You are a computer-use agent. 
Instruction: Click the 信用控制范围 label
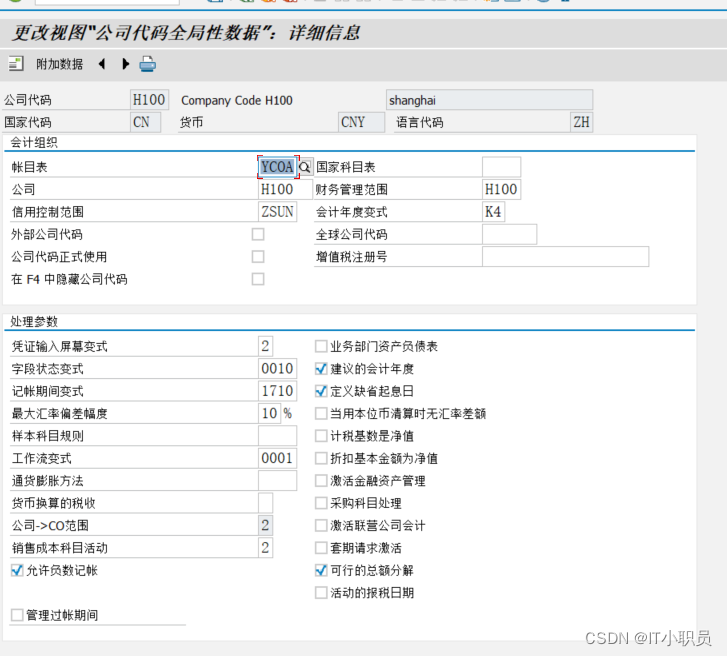tap(47, 212)
